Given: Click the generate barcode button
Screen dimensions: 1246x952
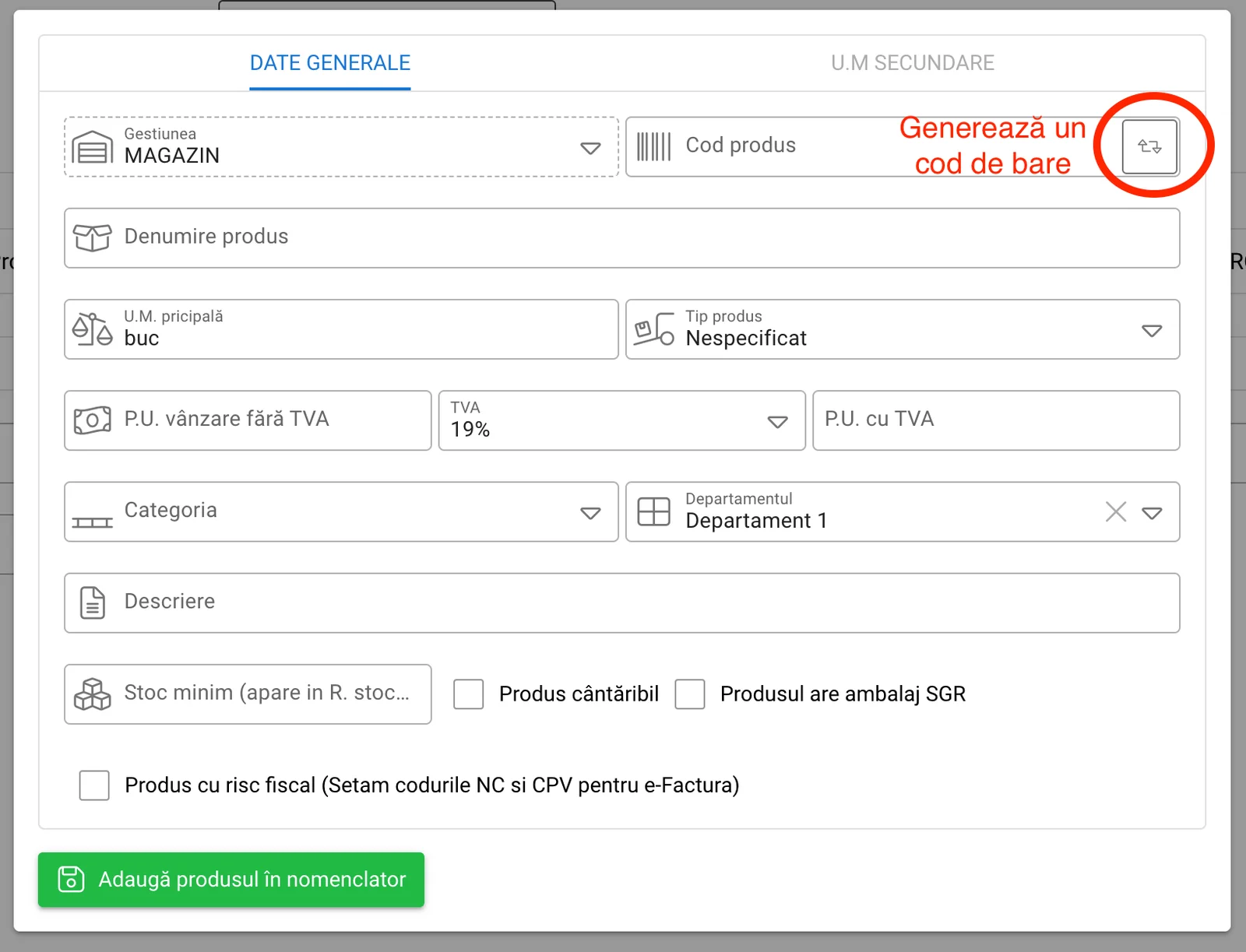Looking at the screenshot, I should pyautogui.click(x=1149, y=146).
